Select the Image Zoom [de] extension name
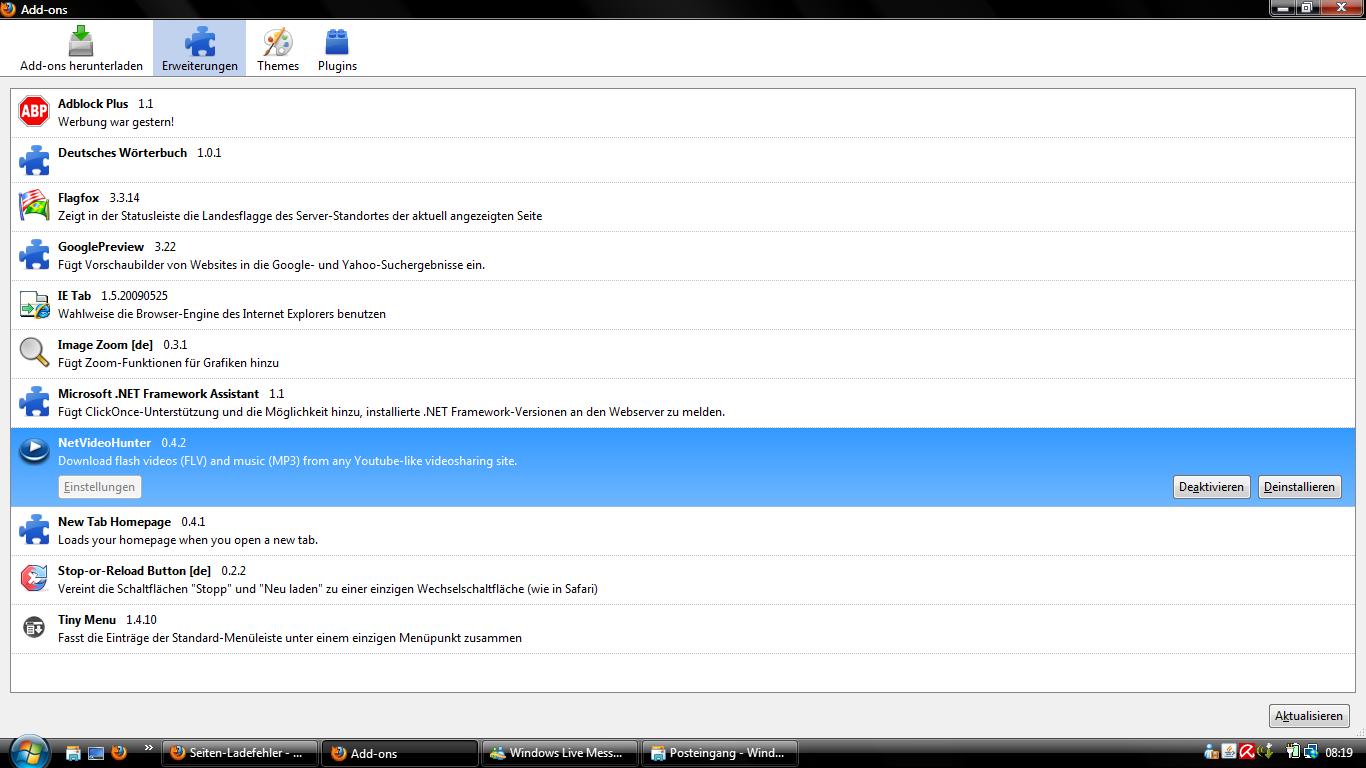Viewport: 1366px width, 768px height. 105,345
